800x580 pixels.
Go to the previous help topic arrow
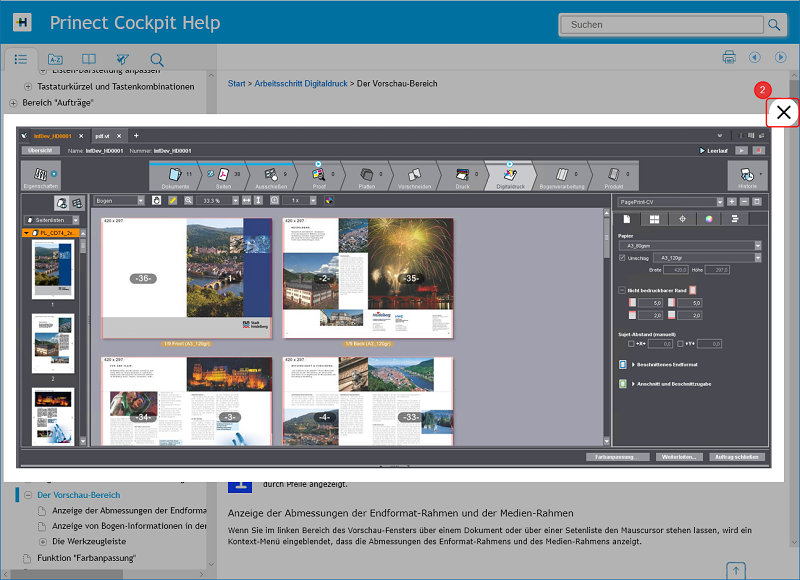click(755, 58)
